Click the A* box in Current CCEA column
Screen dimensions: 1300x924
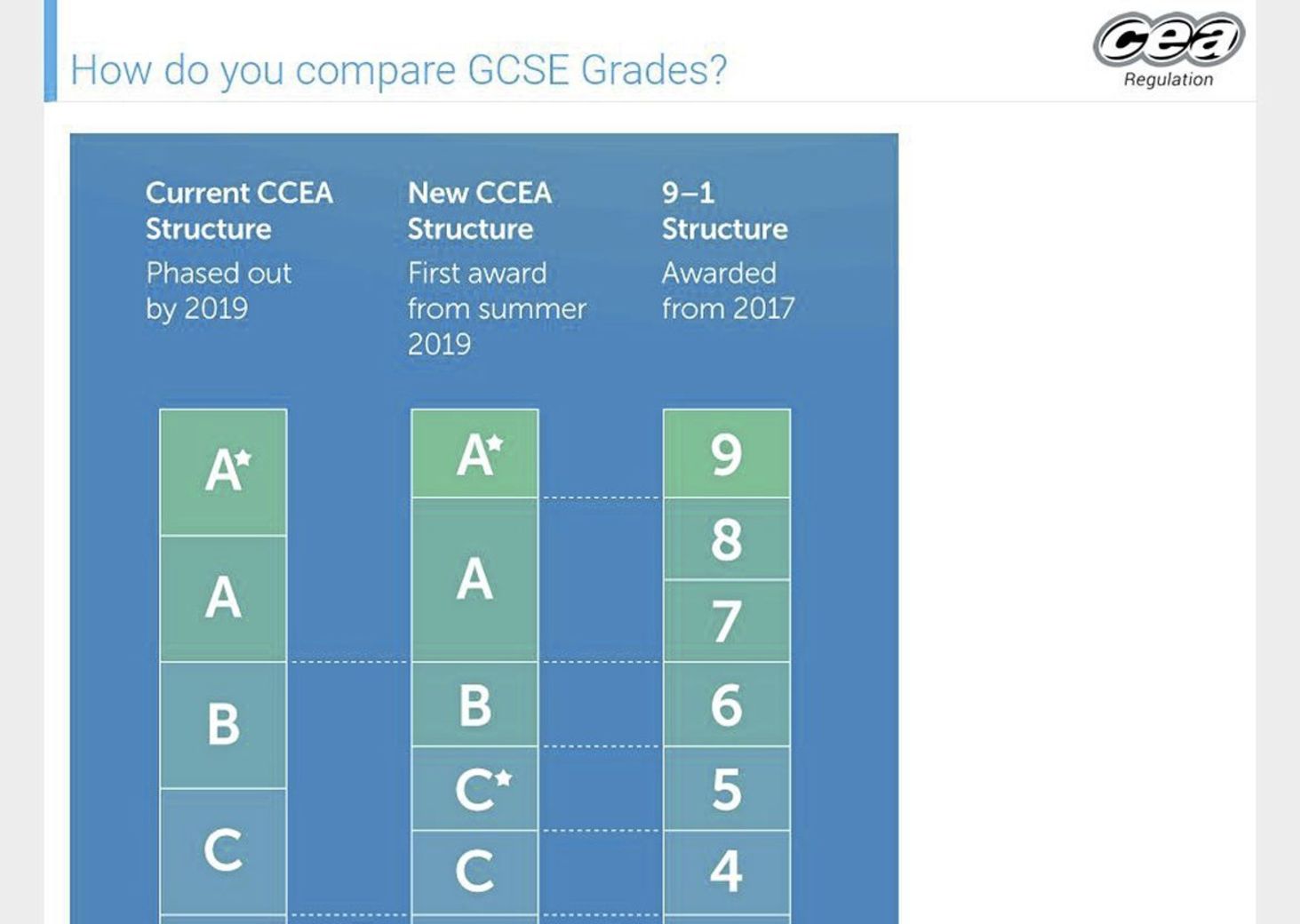[223, 472]
